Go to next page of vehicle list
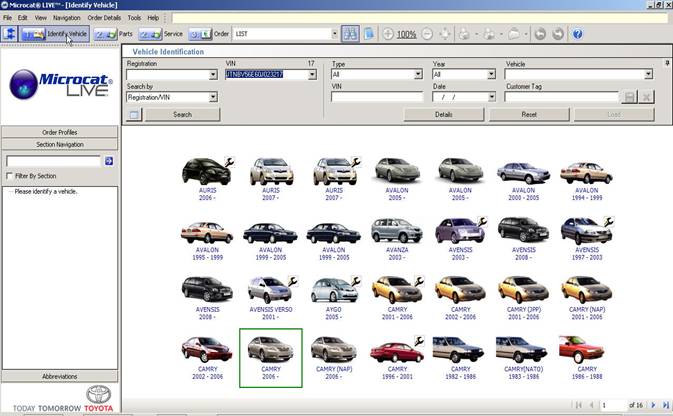Image resolution: width=673 pixels, height=416 pixels. (x=653, y=405)
